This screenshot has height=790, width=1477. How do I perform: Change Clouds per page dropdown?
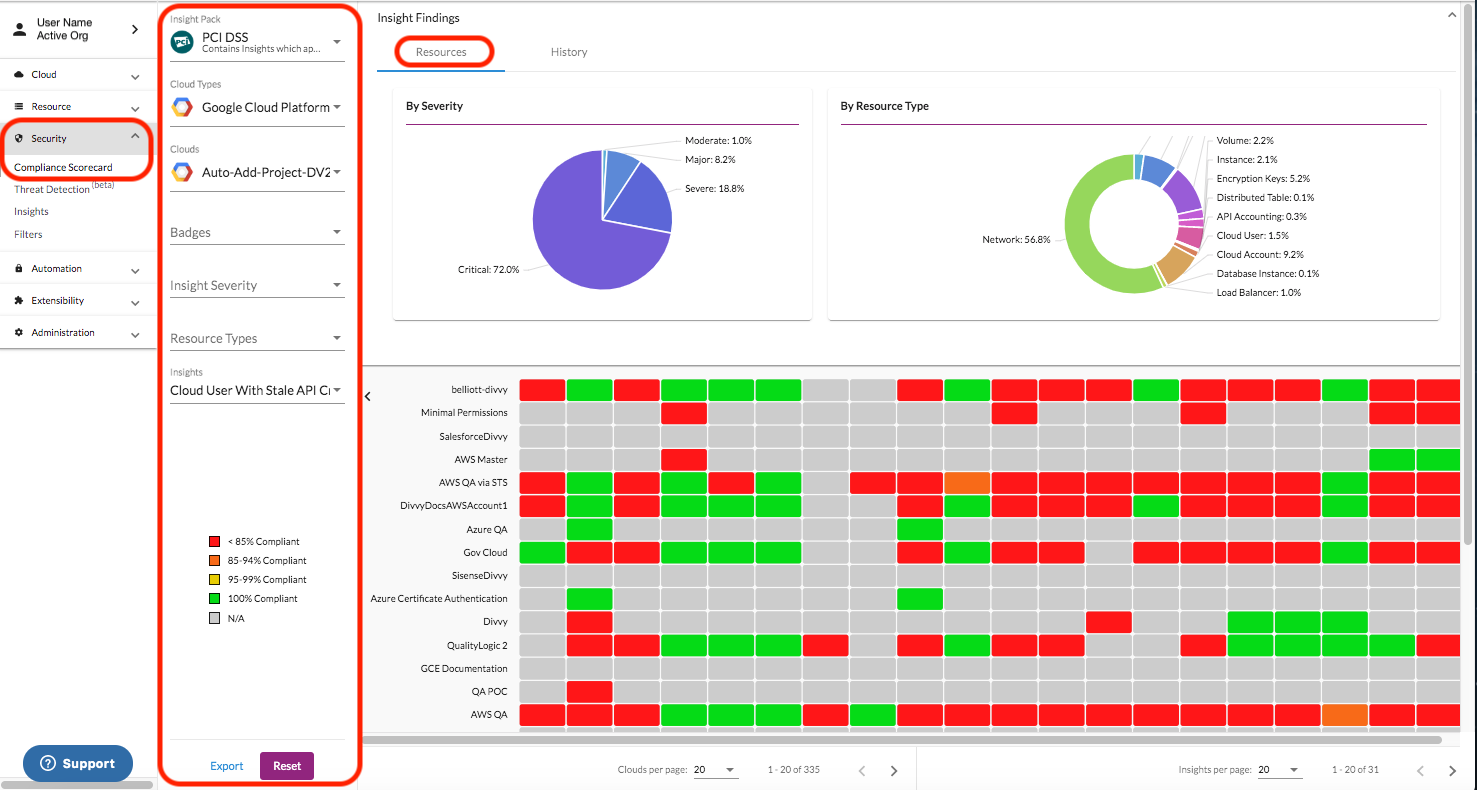coord(714,770)
